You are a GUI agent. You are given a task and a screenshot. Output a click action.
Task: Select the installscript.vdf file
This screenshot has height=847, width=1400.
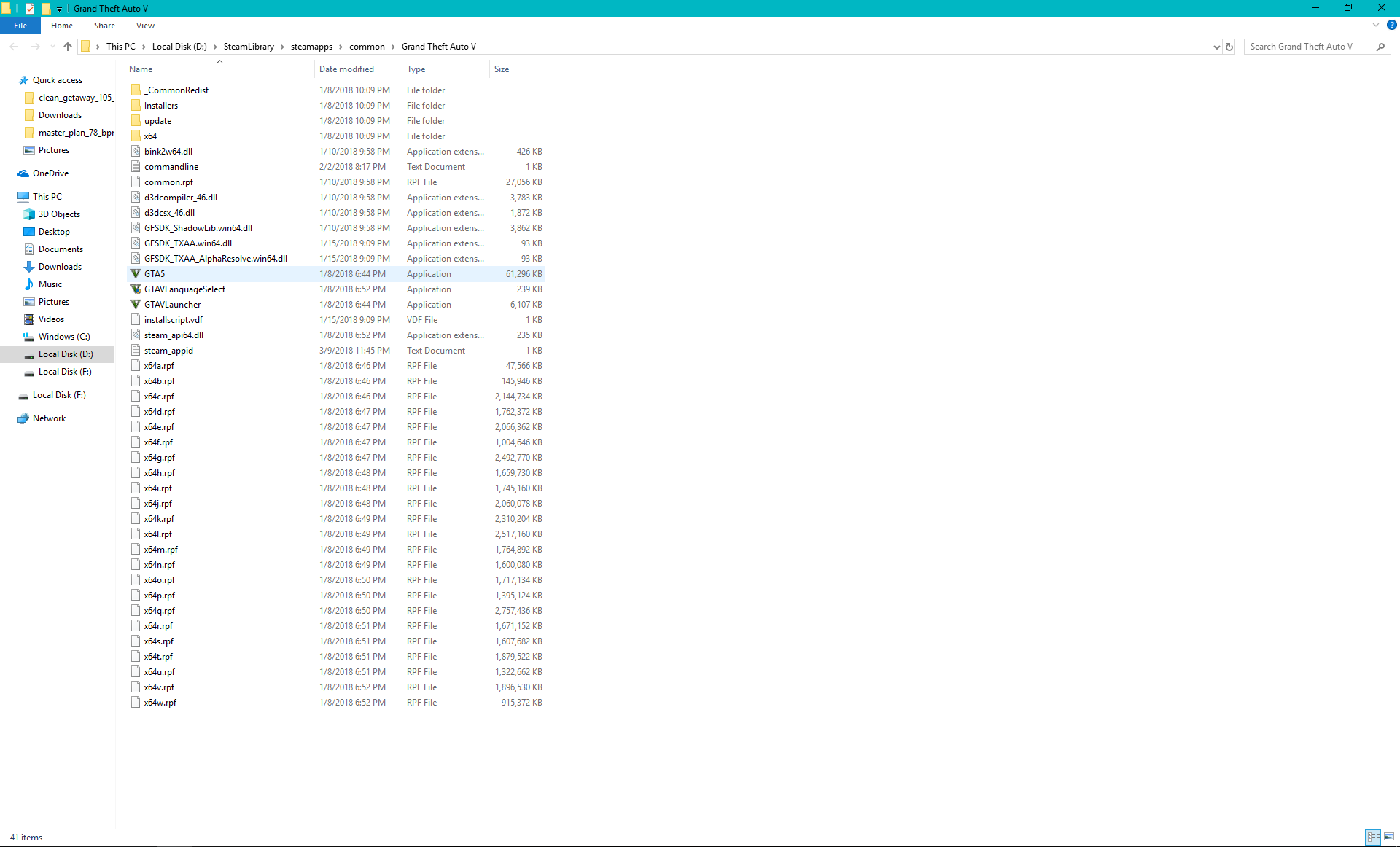(x=336, y=320)
